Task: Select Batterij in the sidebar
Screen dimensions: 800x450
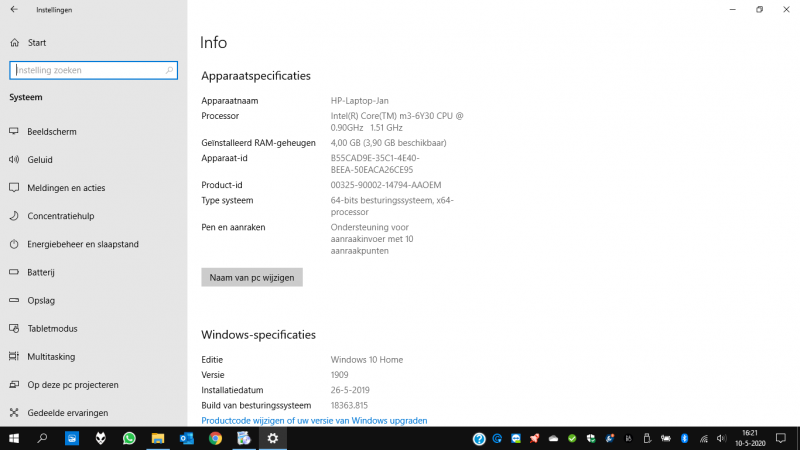Action: pyautogui.click(x=41, y=272)
